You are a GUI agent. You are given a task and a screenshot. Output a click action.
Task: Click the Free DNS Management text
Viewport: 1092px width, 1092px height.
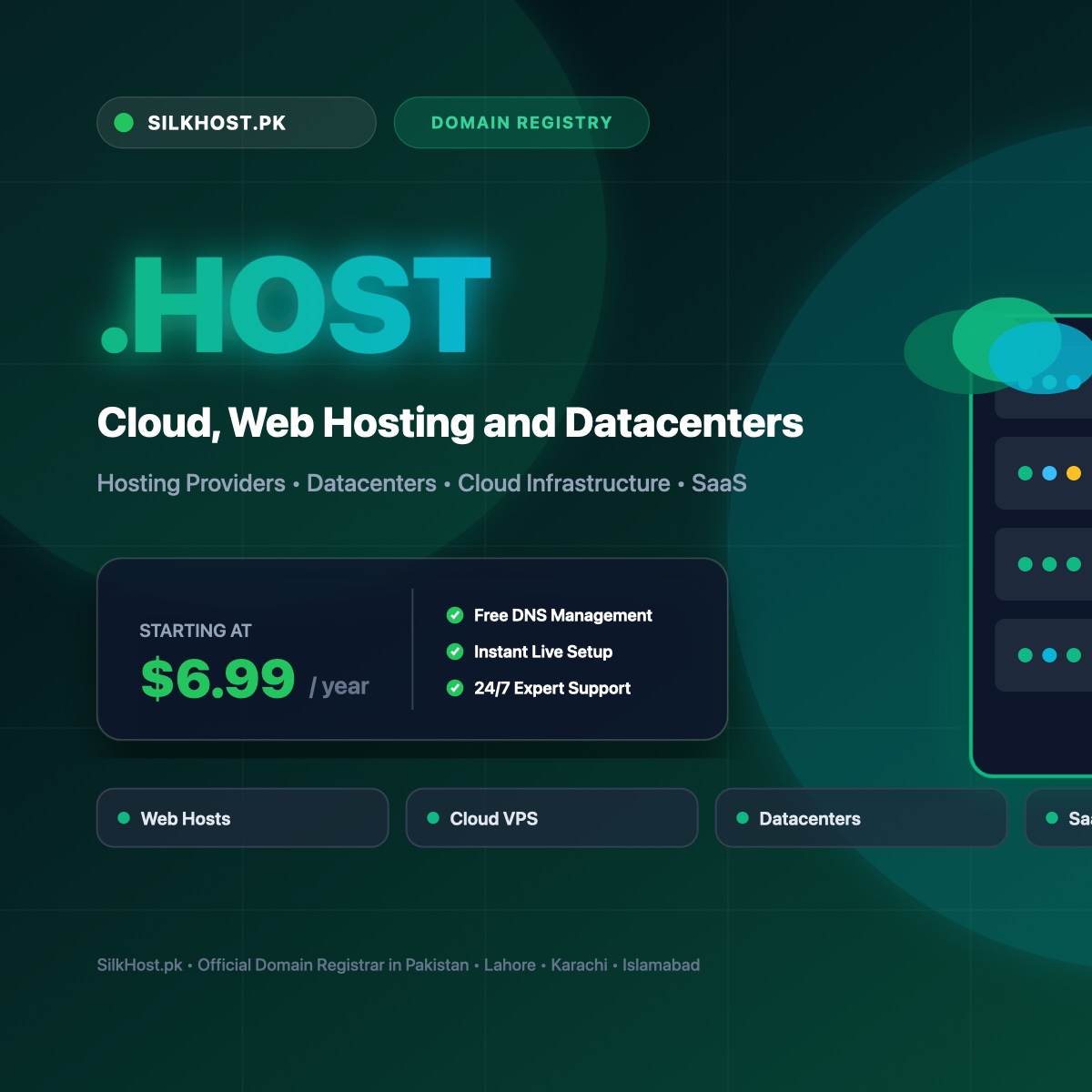[x=563, y=615]
